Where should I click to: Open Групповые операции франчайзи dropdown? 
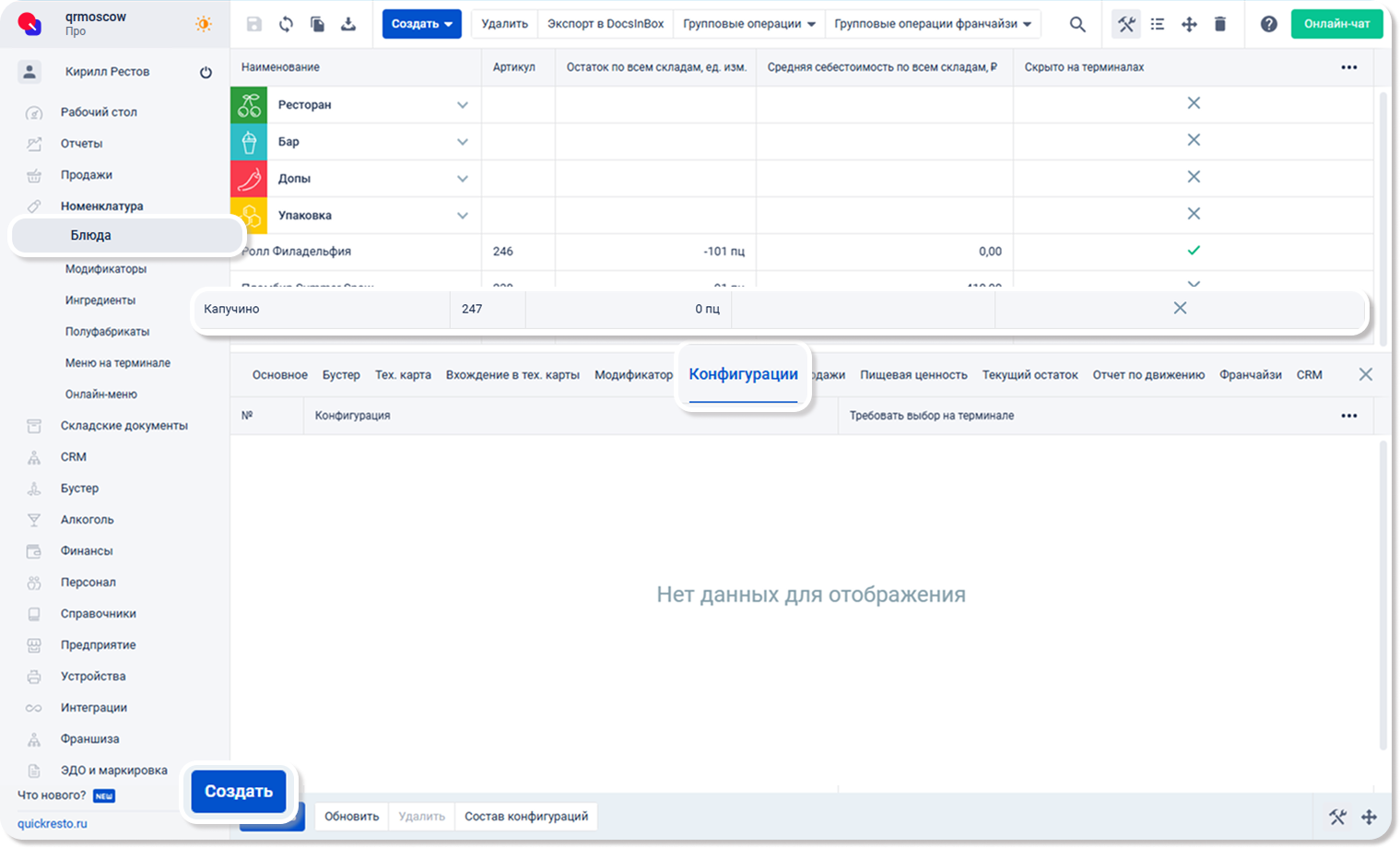(x=933, y=24)
